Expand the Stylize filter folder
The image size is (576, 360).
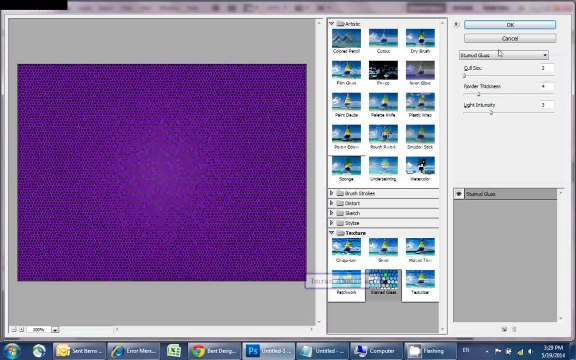331,223
